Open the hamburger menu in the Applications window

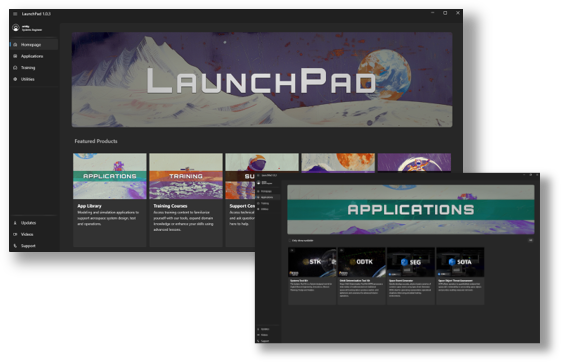point(258,175)
